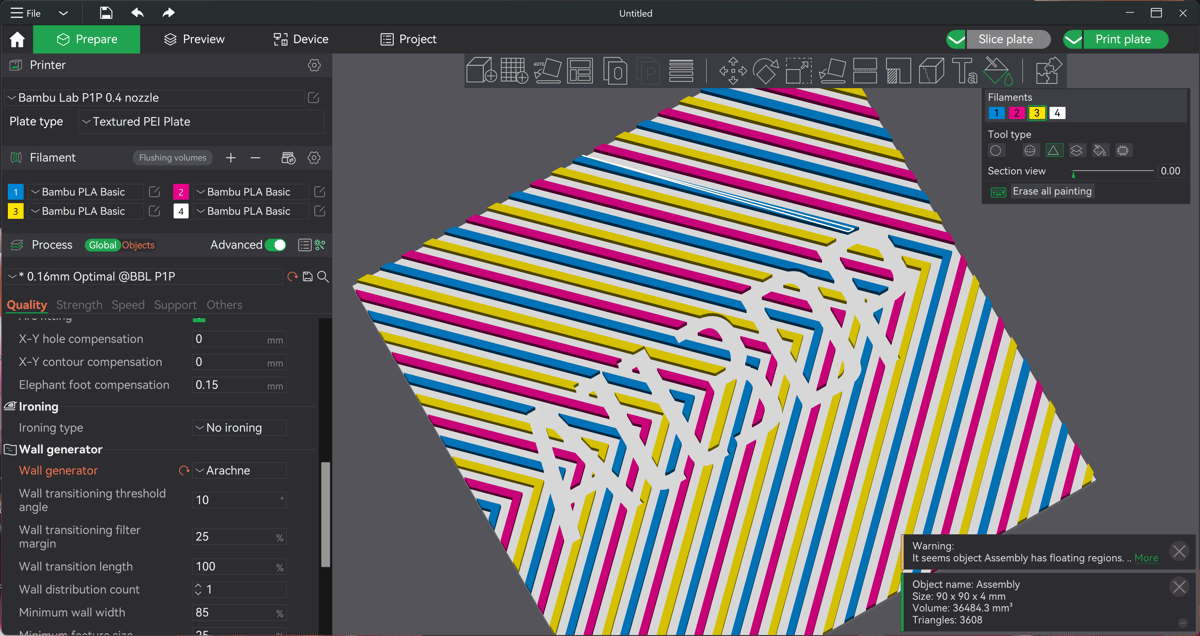
Task: Select the Fill bucket tool type
Action: tap(1100, 151)
